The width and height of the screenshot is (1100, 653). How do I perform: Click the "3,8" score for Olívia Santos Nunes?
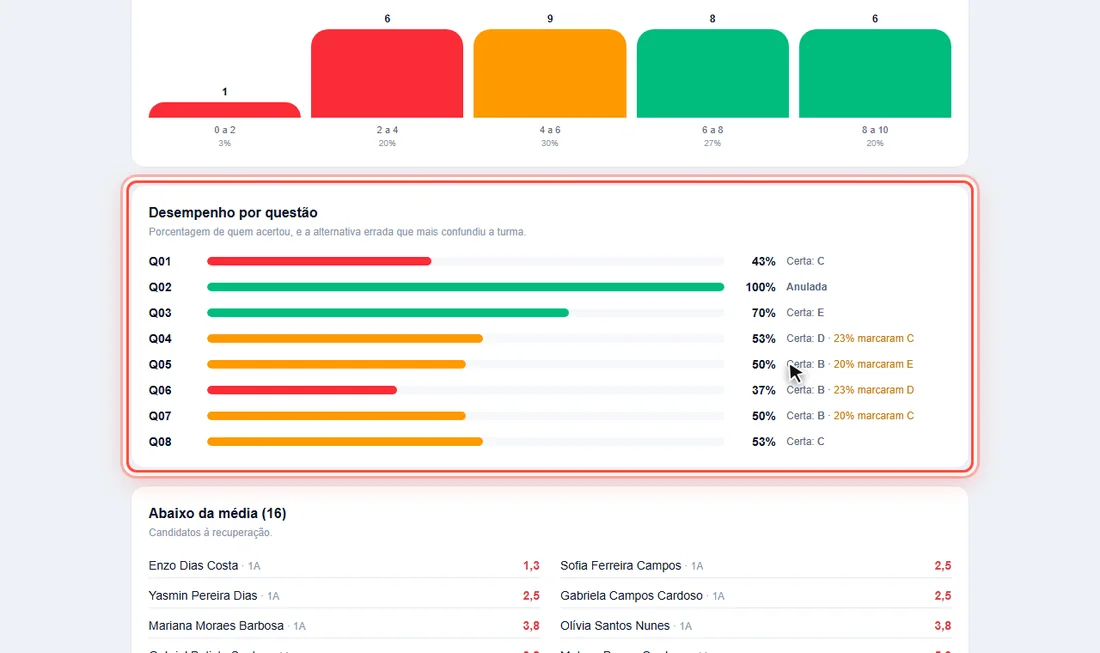tap(943, 626)
